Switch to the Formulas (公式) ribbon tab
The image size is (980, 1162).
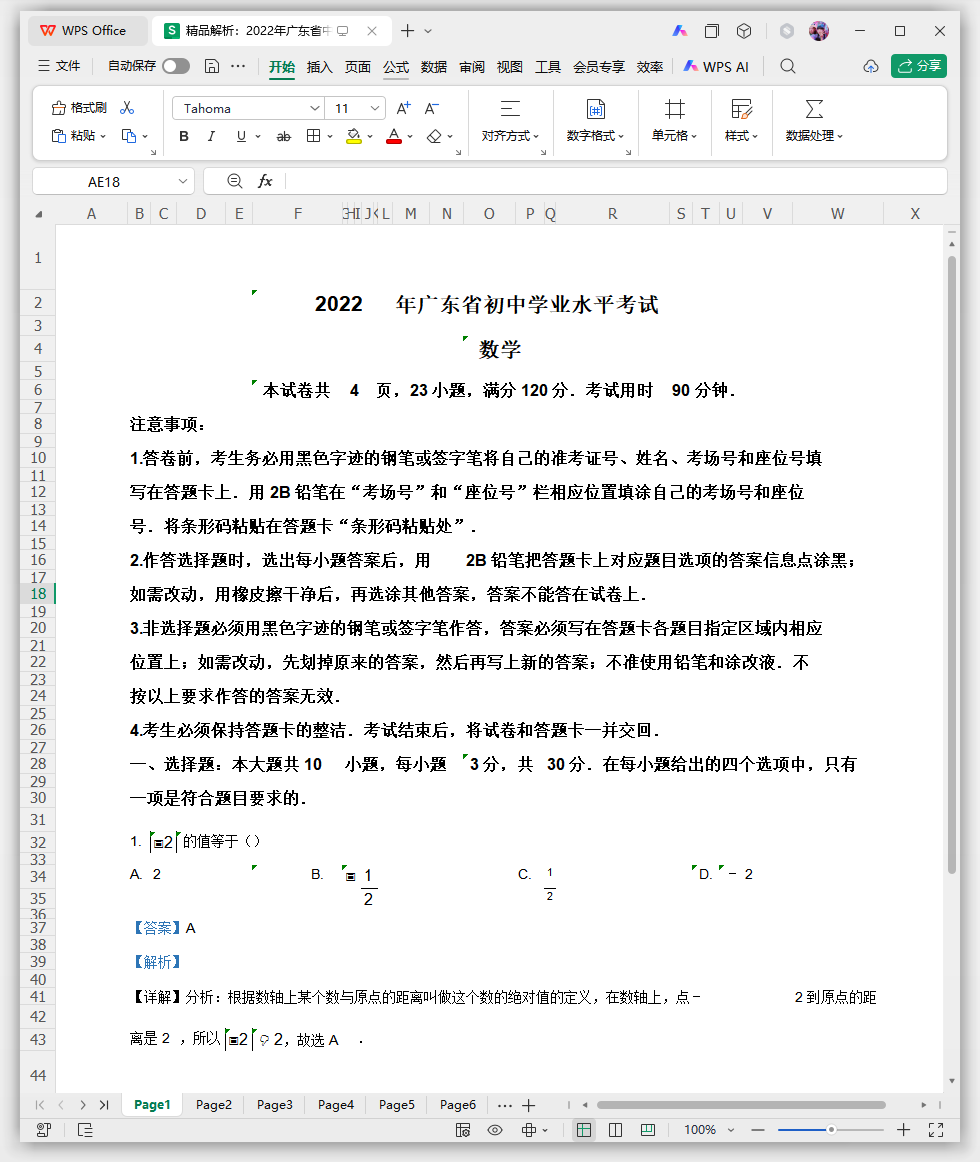pyautogui.click(x=396, y=67)
